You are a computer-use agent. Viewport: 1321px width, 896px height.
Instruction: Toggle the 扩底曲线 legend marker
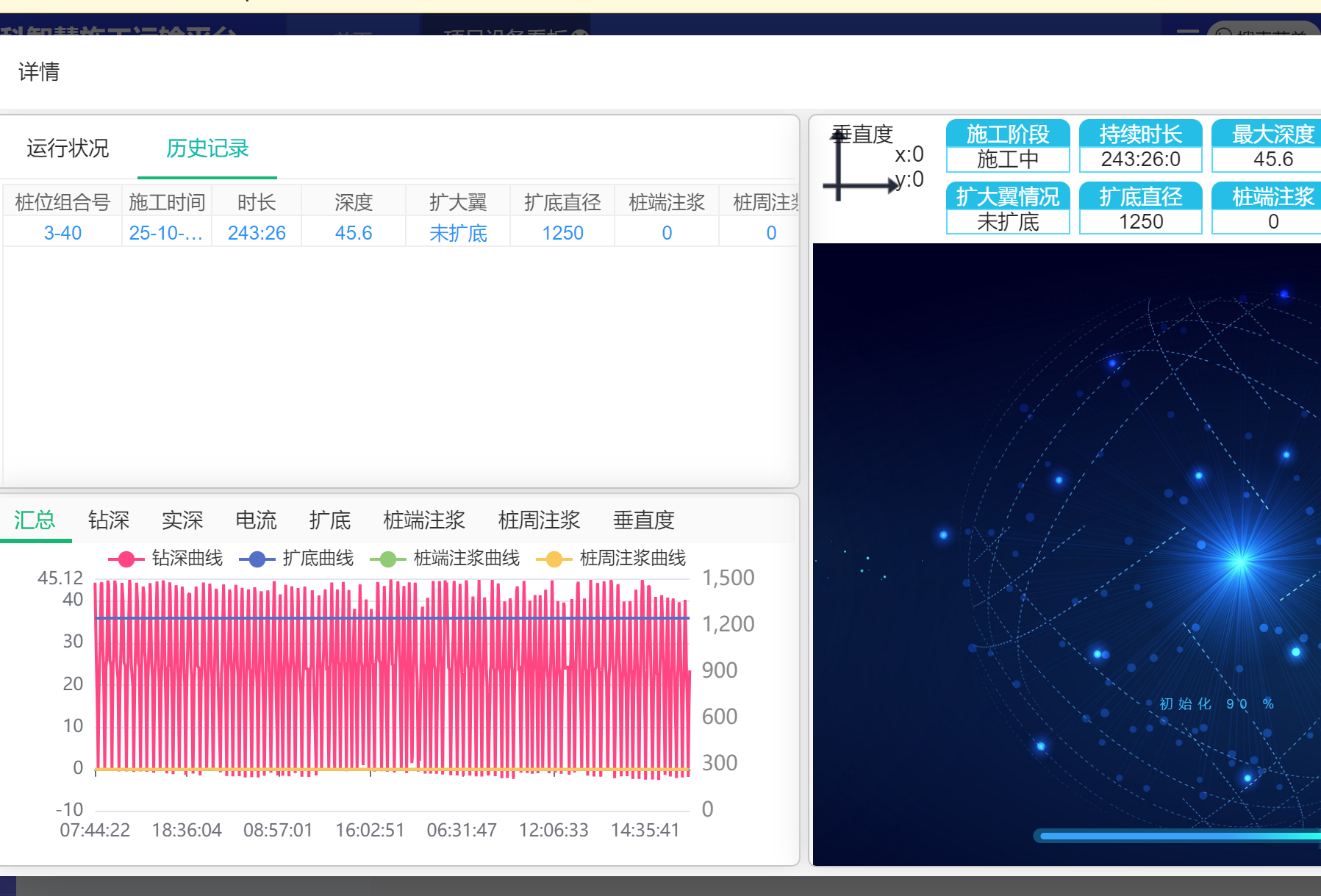tap(257, 559)
